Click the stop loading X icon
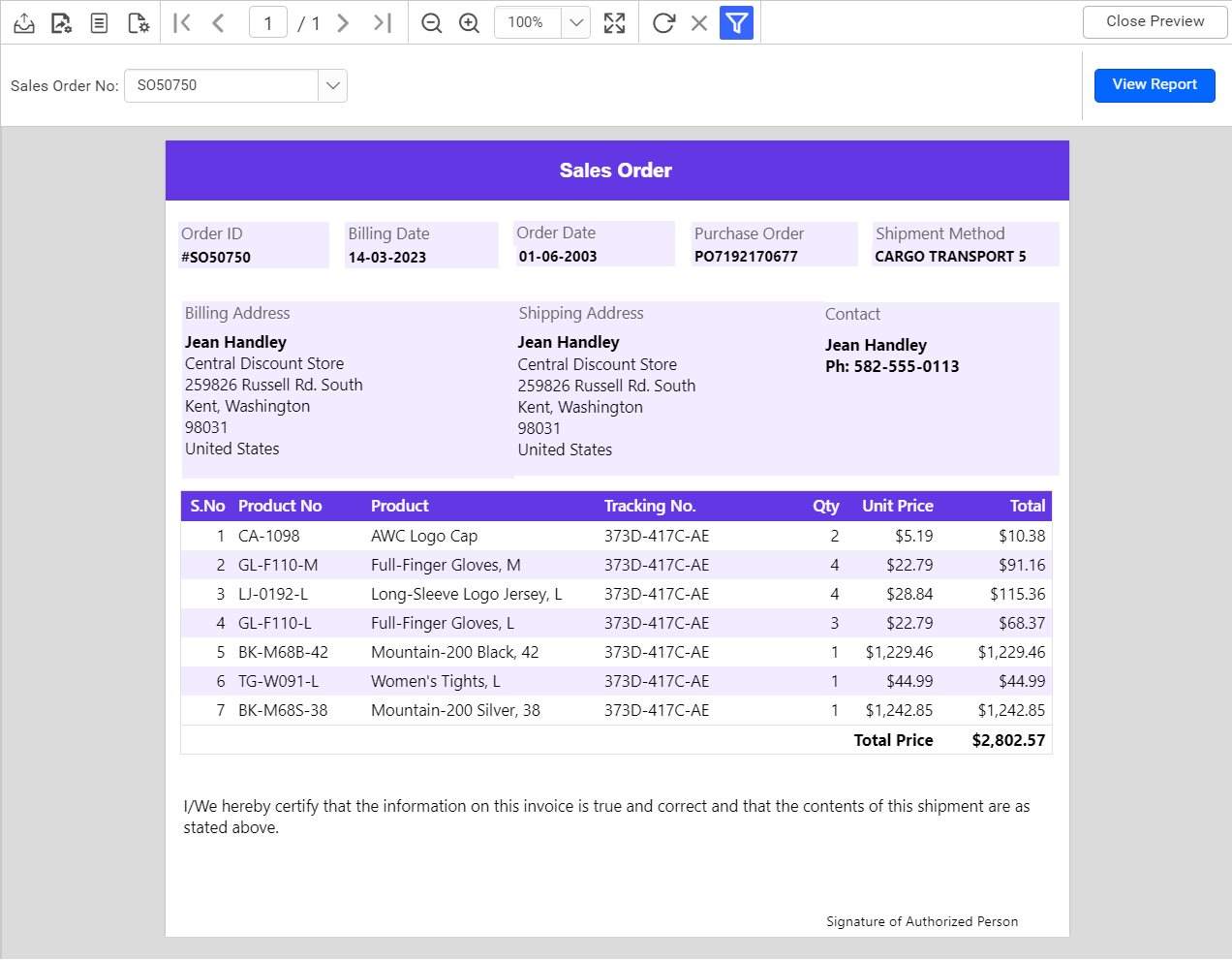Screen dimensions: 1232x960 click(699, 22)
